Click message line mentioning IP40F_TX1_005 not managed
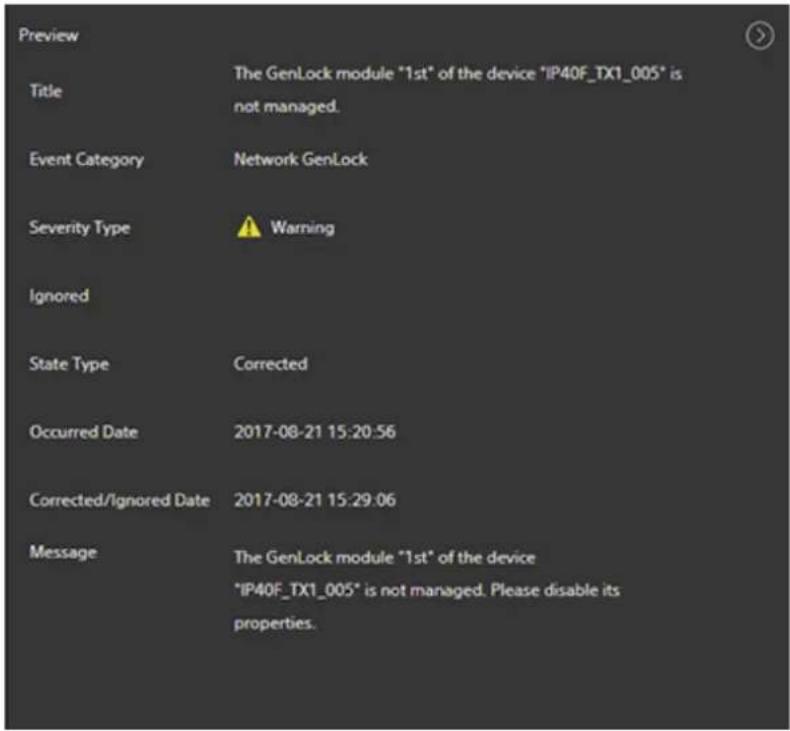Viewport: 790px width, 731px height. pyautogui.click(x=427, y=590)
